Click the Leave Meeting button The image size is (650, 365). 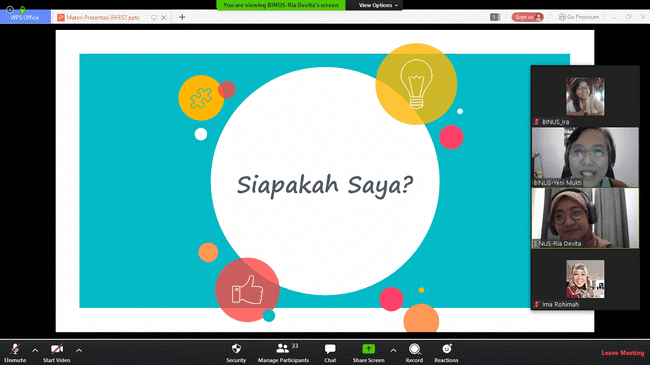coord(623,353)
